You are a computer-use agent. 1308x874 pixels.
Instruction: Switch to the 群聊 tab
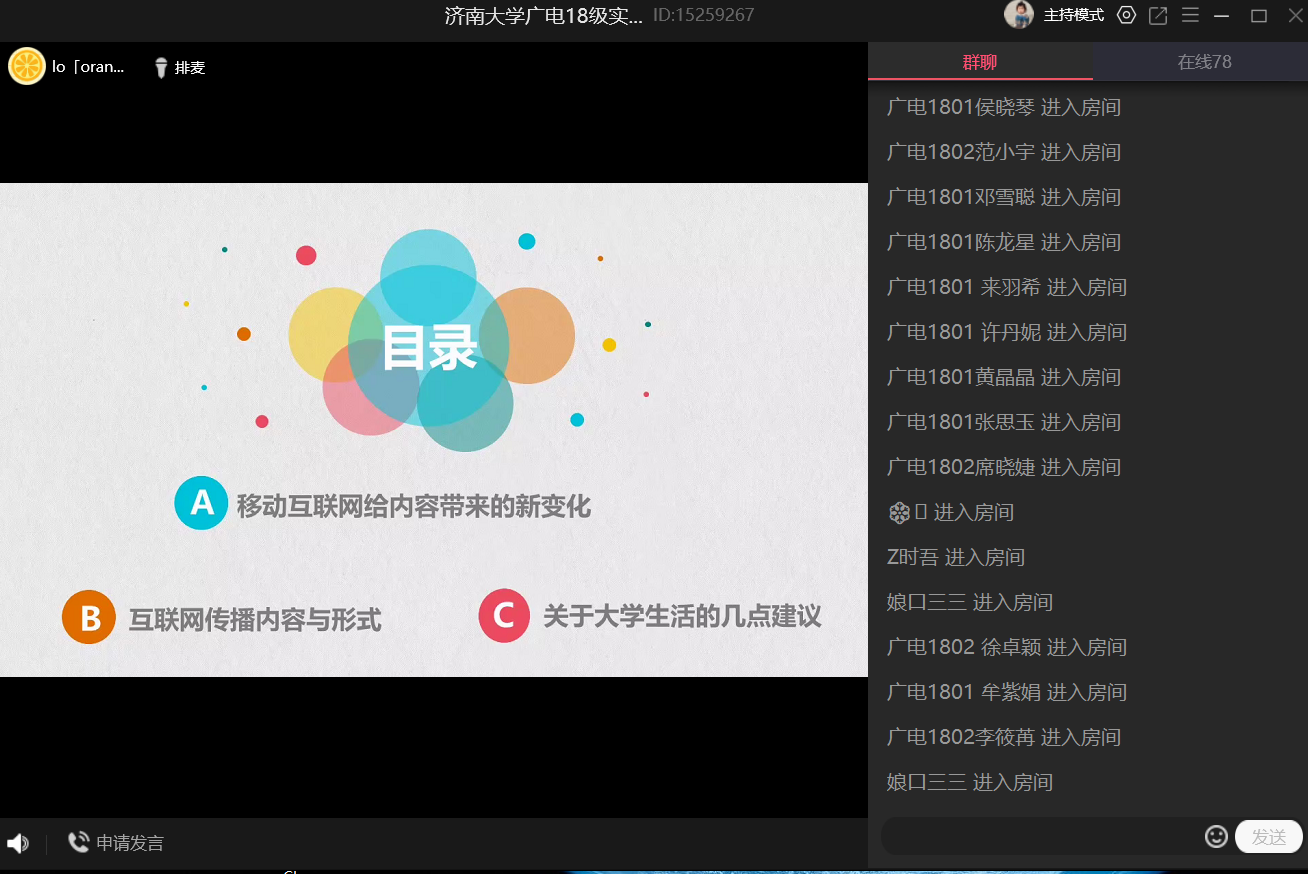(979, 62)
